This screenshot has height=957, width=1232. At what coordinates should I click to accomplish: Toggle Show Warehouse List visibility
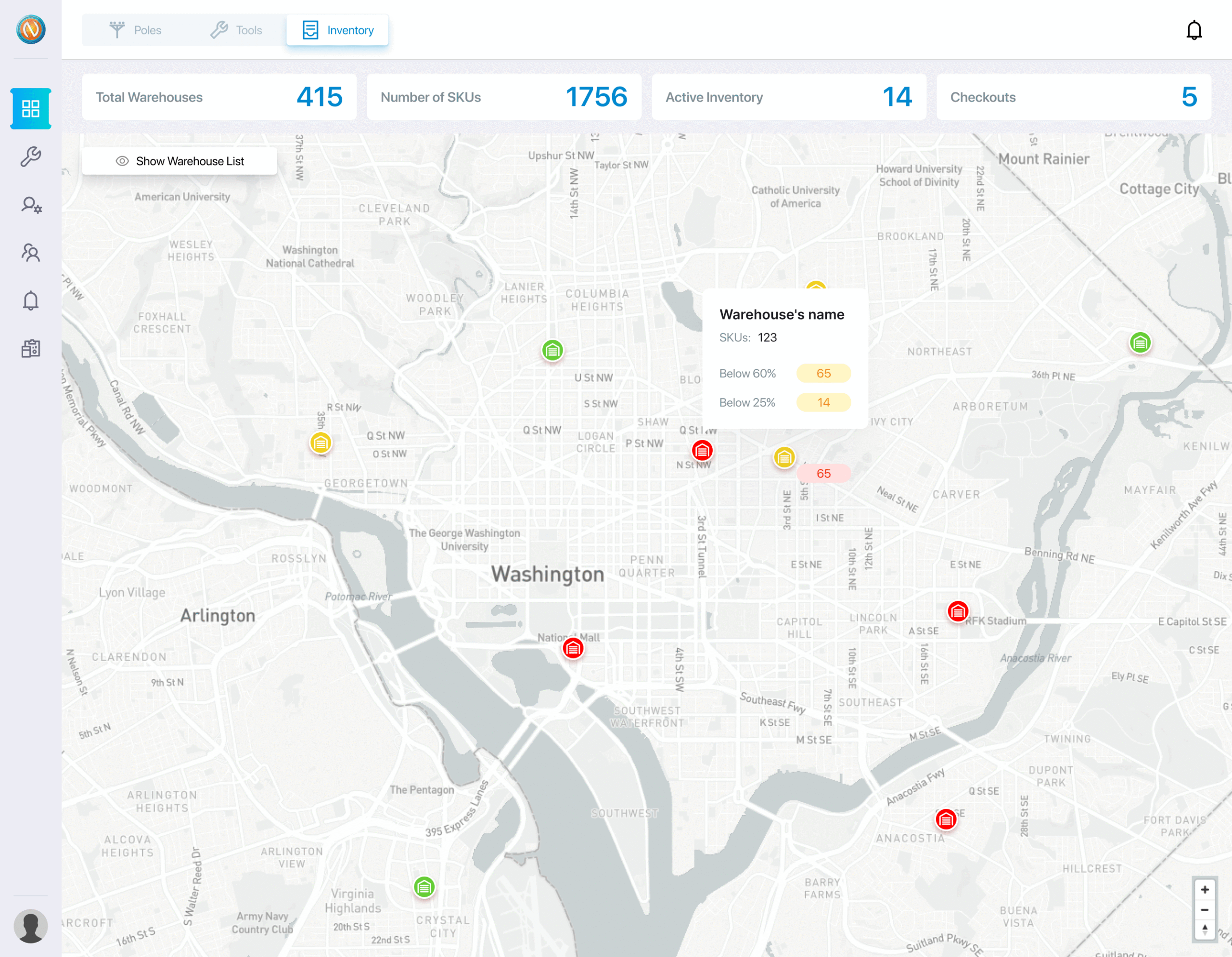pos(180,161)
